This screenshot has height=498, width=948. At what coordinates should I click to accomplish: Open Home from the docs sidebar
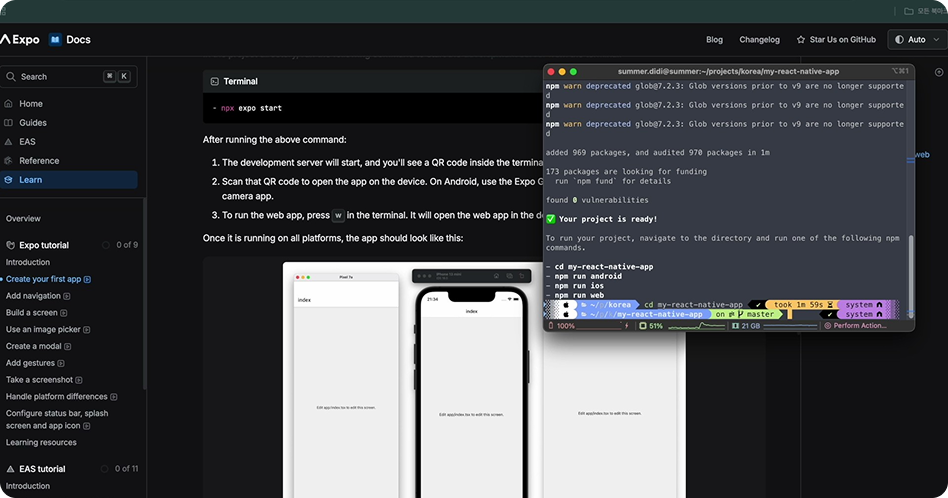(x=30, y=104)
